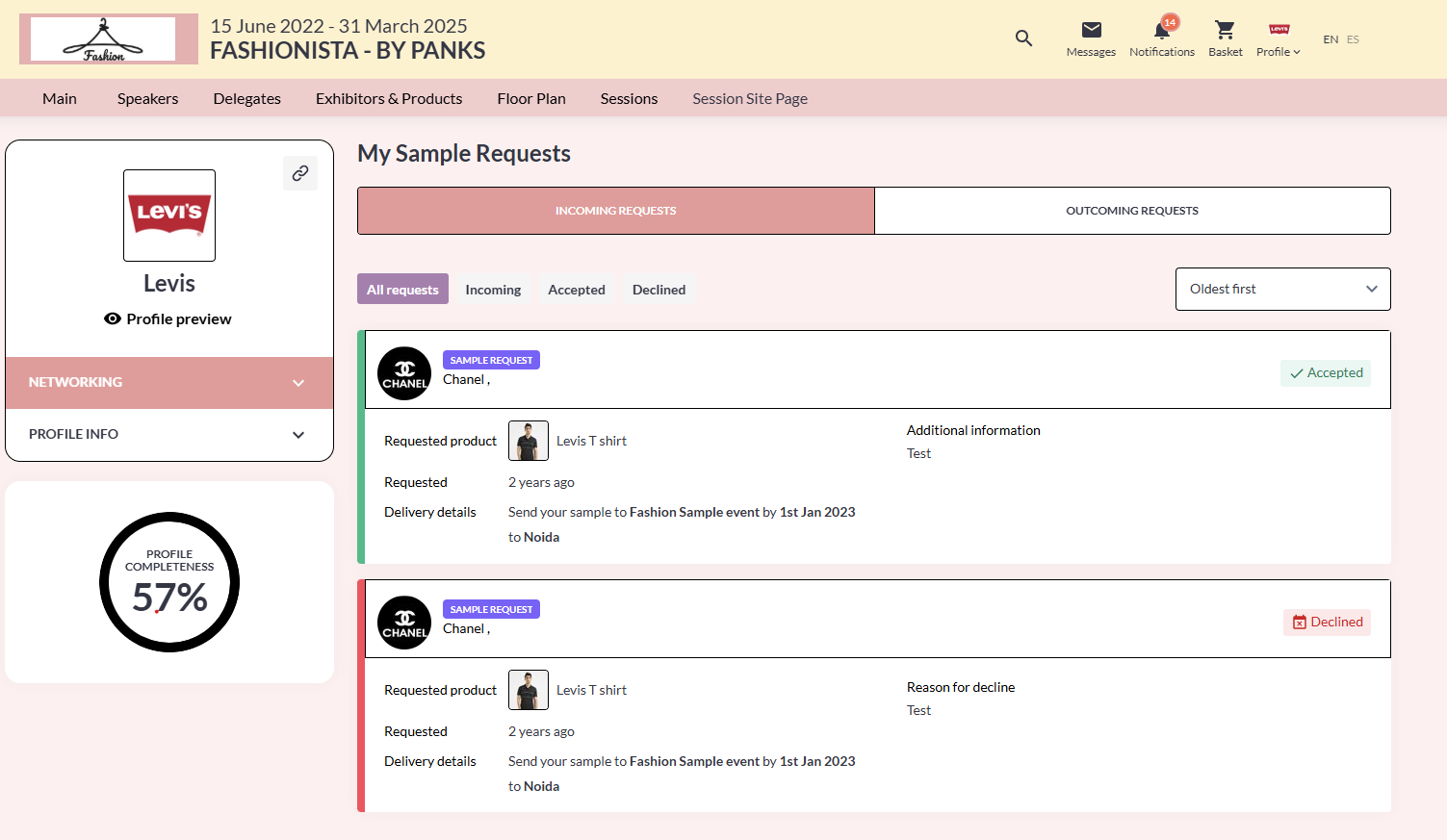Expand the Networking section
Viewport: 1447px width, 840px height.
pos(169,382)
